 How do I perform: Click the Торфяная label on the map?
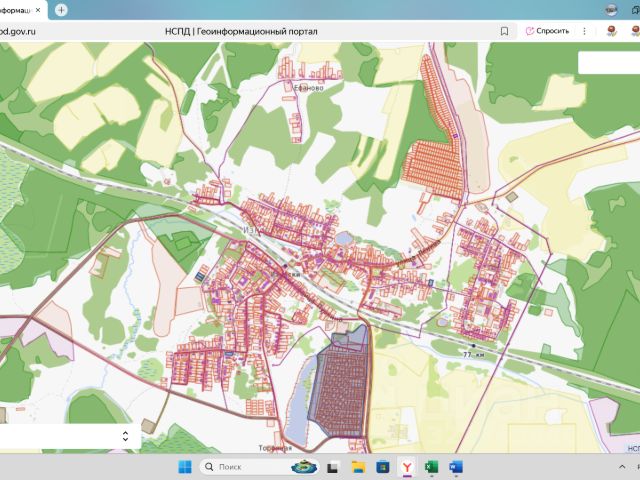tap(273, 447)
